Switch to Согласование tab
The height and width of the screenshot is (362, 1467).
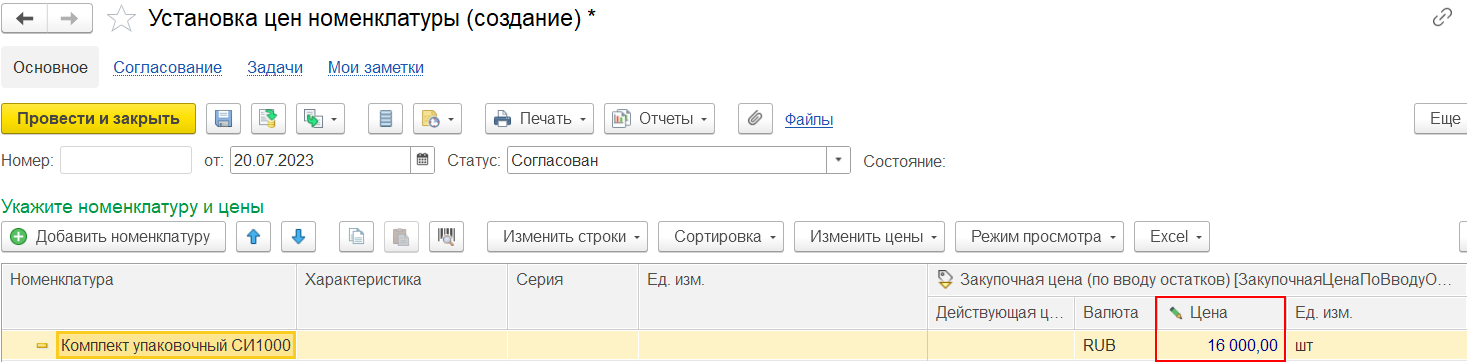point(167,67)
